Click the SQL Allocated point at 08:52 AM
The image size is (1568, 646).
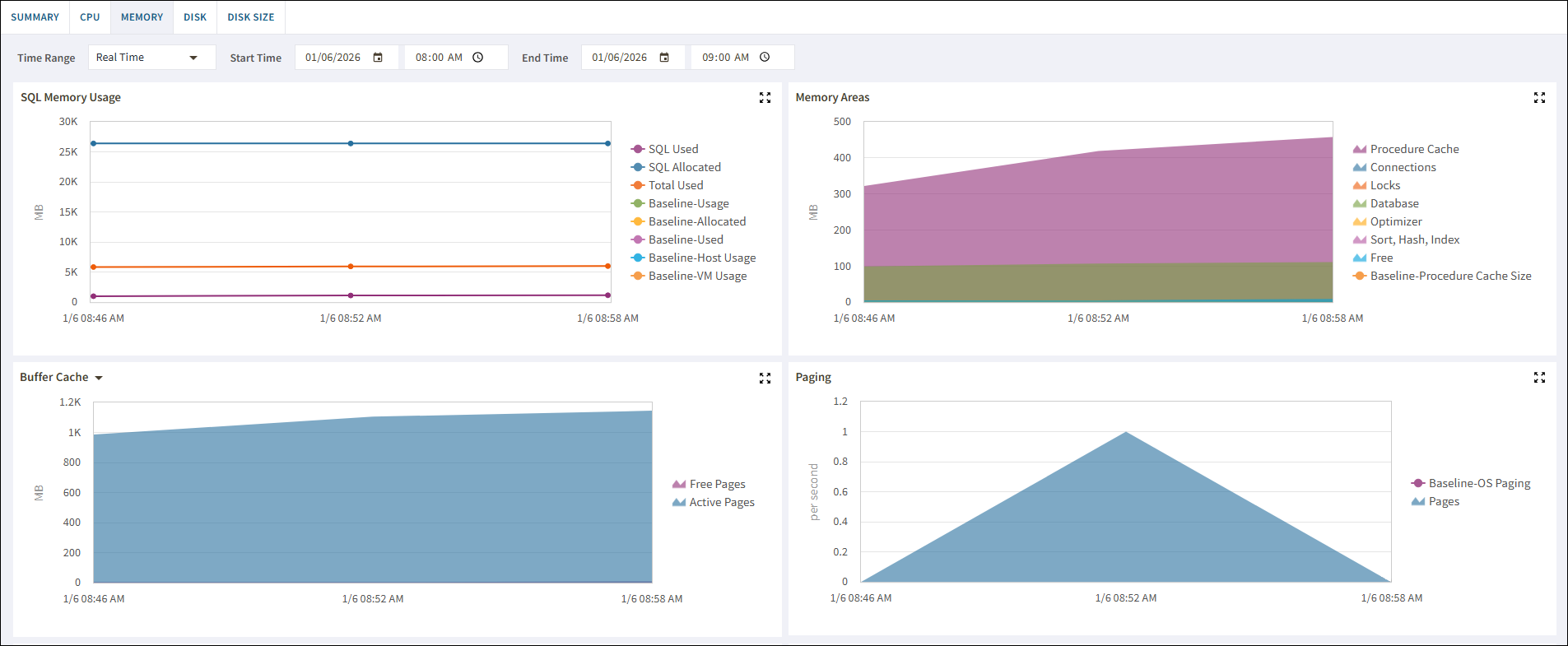pyautogui.click(x=351, y=143)
